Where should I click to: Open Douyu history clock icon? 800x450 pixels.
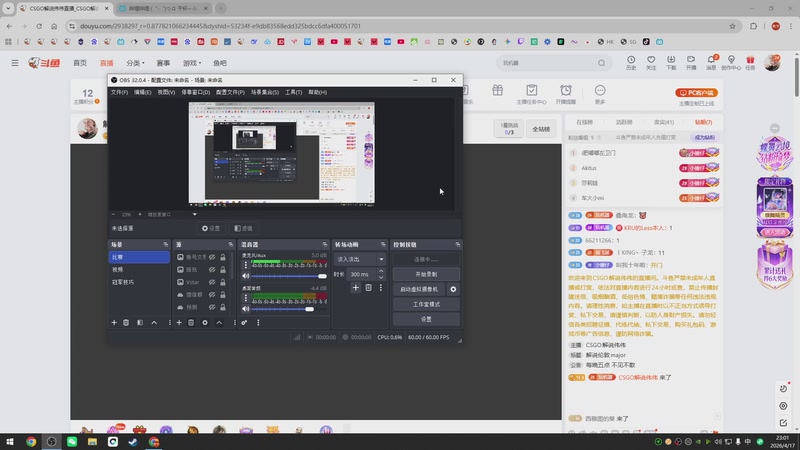[x=631, y=60]
